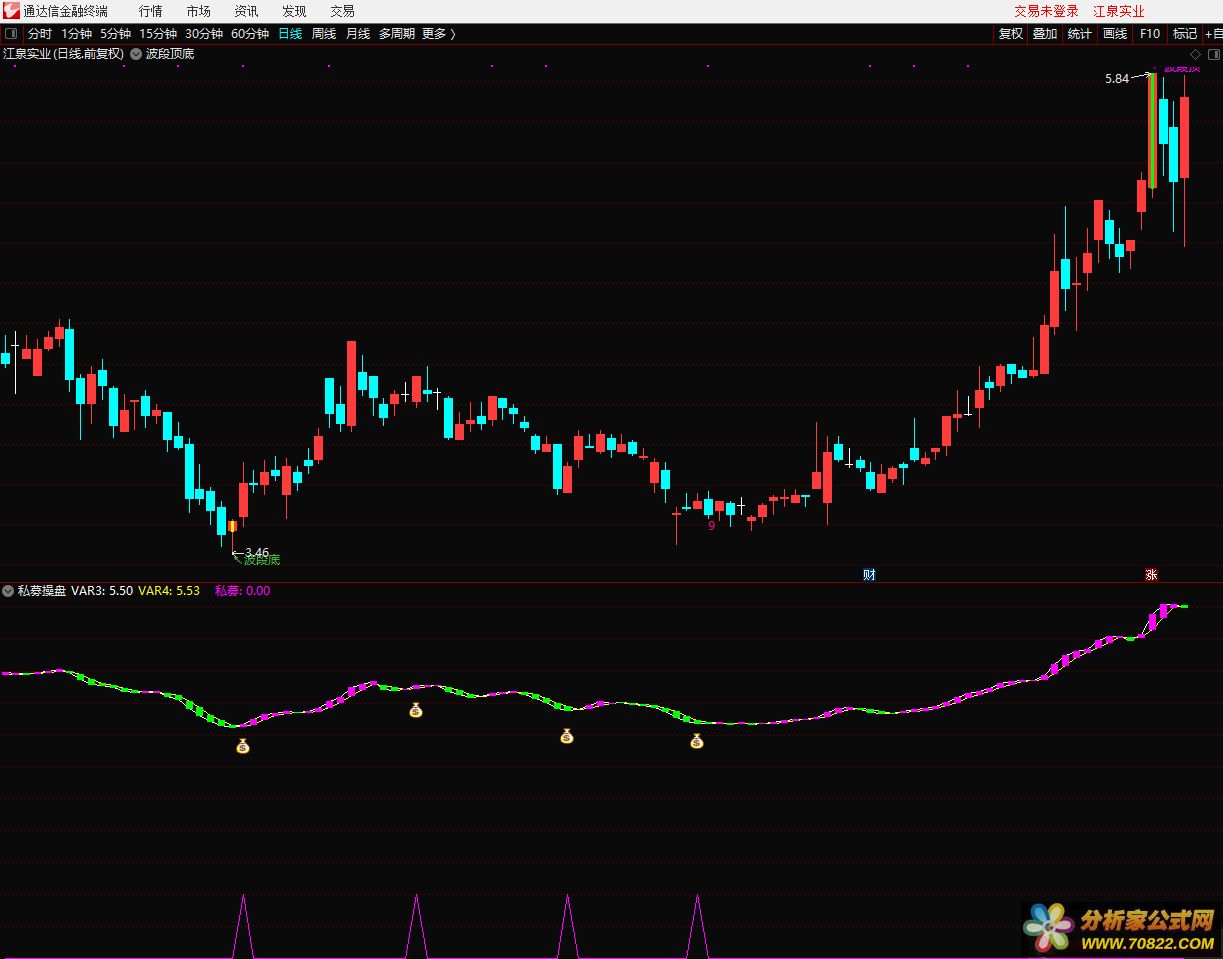Expand the 波段顶底 indicator dropdown arrow
1223x959 pixels.
click(135, 54)
